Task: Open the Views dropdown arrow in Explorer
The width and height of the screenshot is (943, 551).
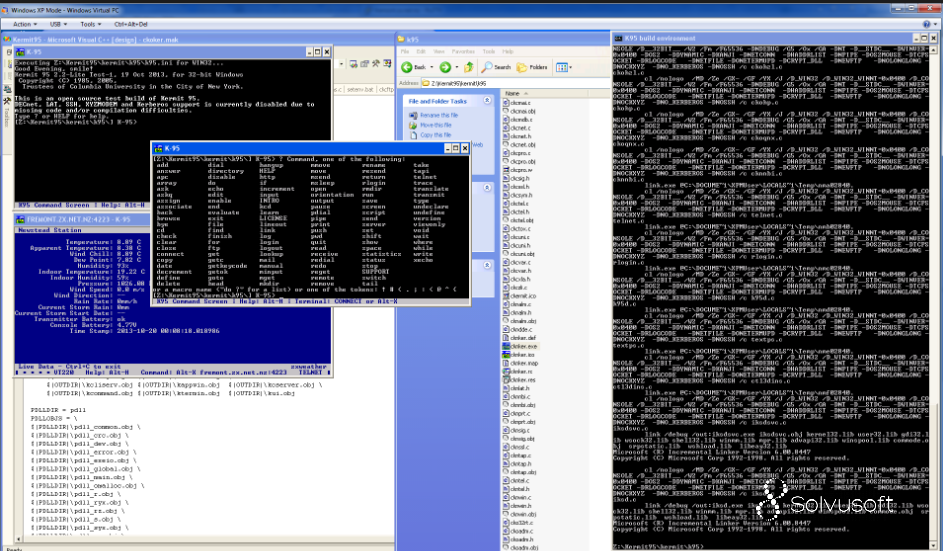Action: click(x=570, y=67)
